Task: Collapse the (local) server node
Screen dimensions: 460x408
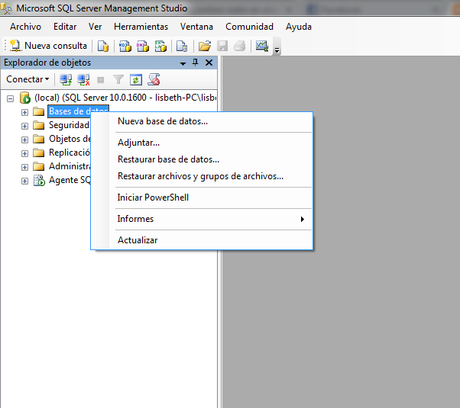Action: coord(11,98)
